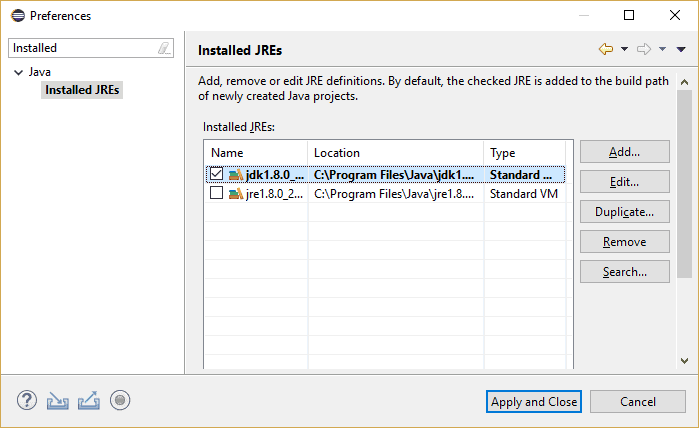Select Installed JREs in the tree
The image size is (699, 428).
(x=82, y=90)
